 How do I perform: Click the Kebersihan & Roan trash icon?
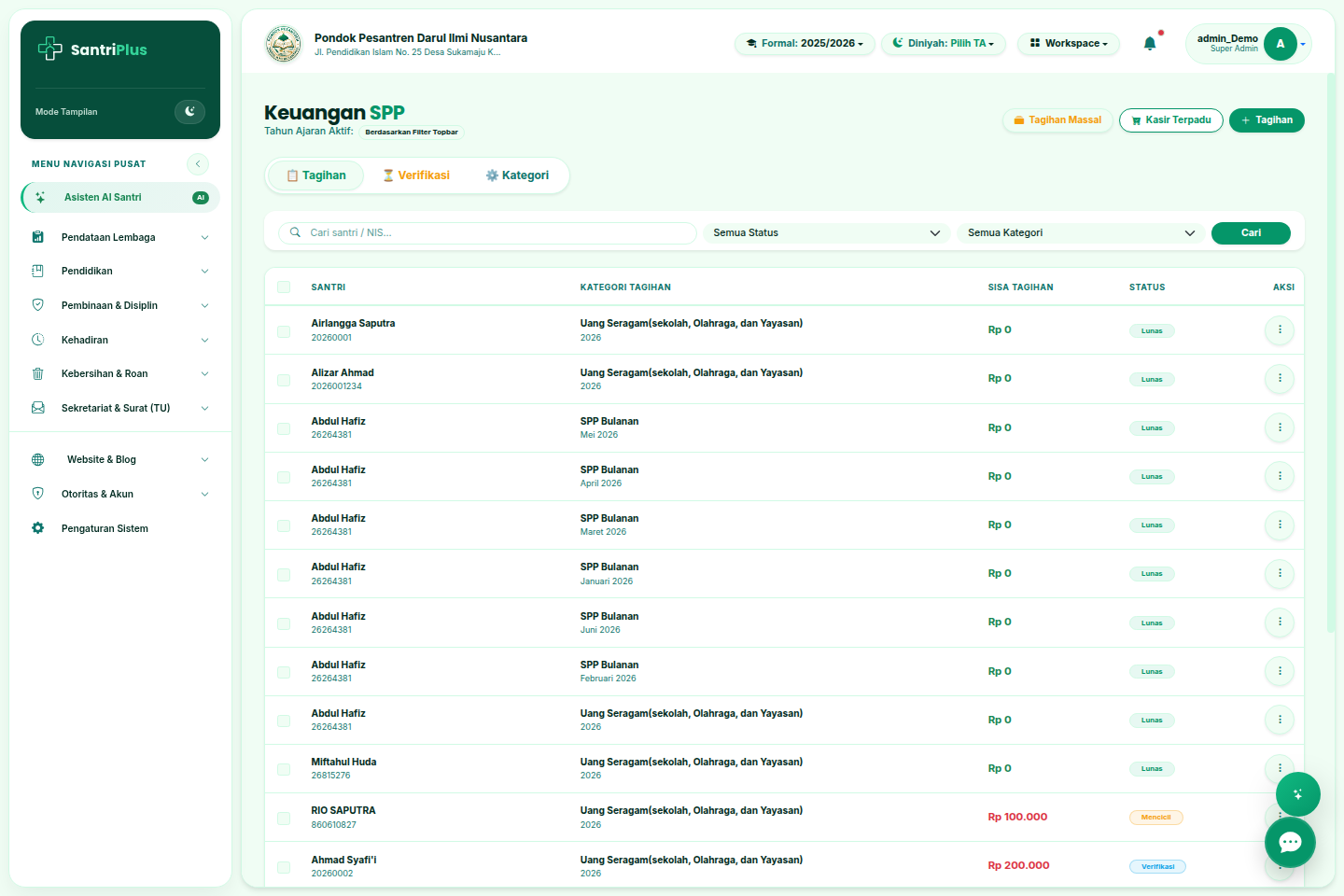point(38,373)
